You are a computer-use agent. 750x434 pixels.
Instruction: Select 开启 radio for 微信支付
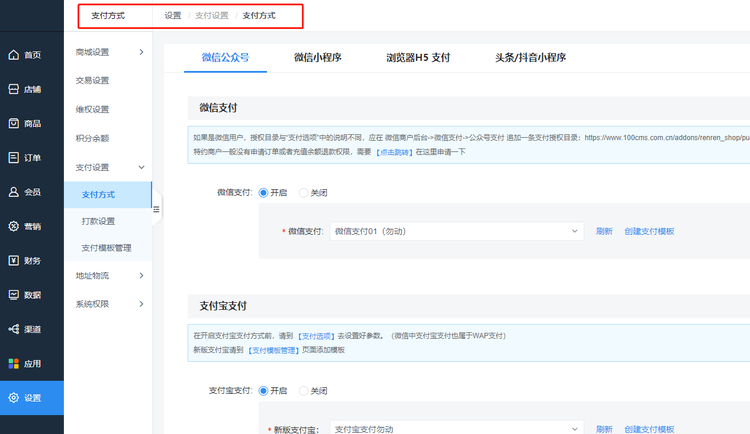[x=263, y=193]
